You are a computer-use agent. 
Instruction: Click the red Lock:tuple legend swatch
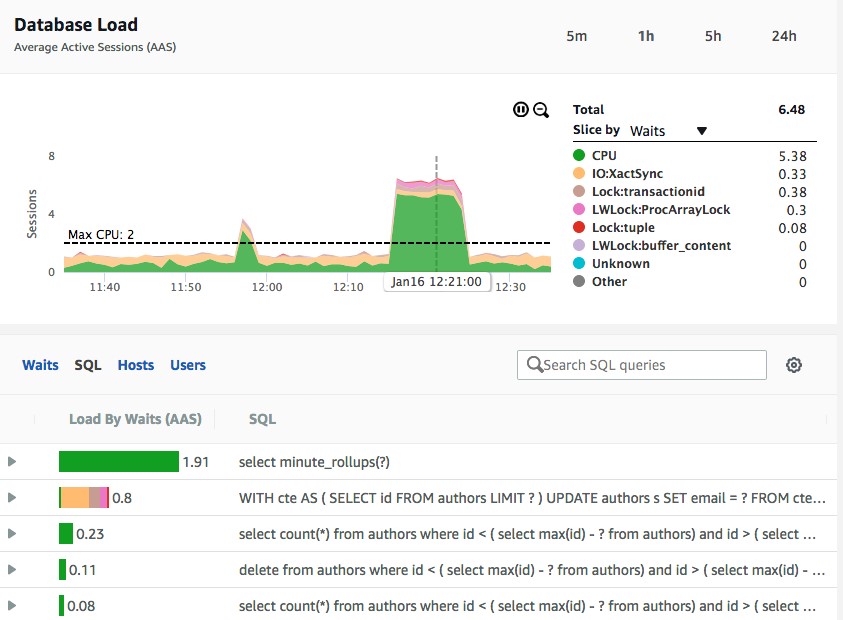click(x=579, y=227)
